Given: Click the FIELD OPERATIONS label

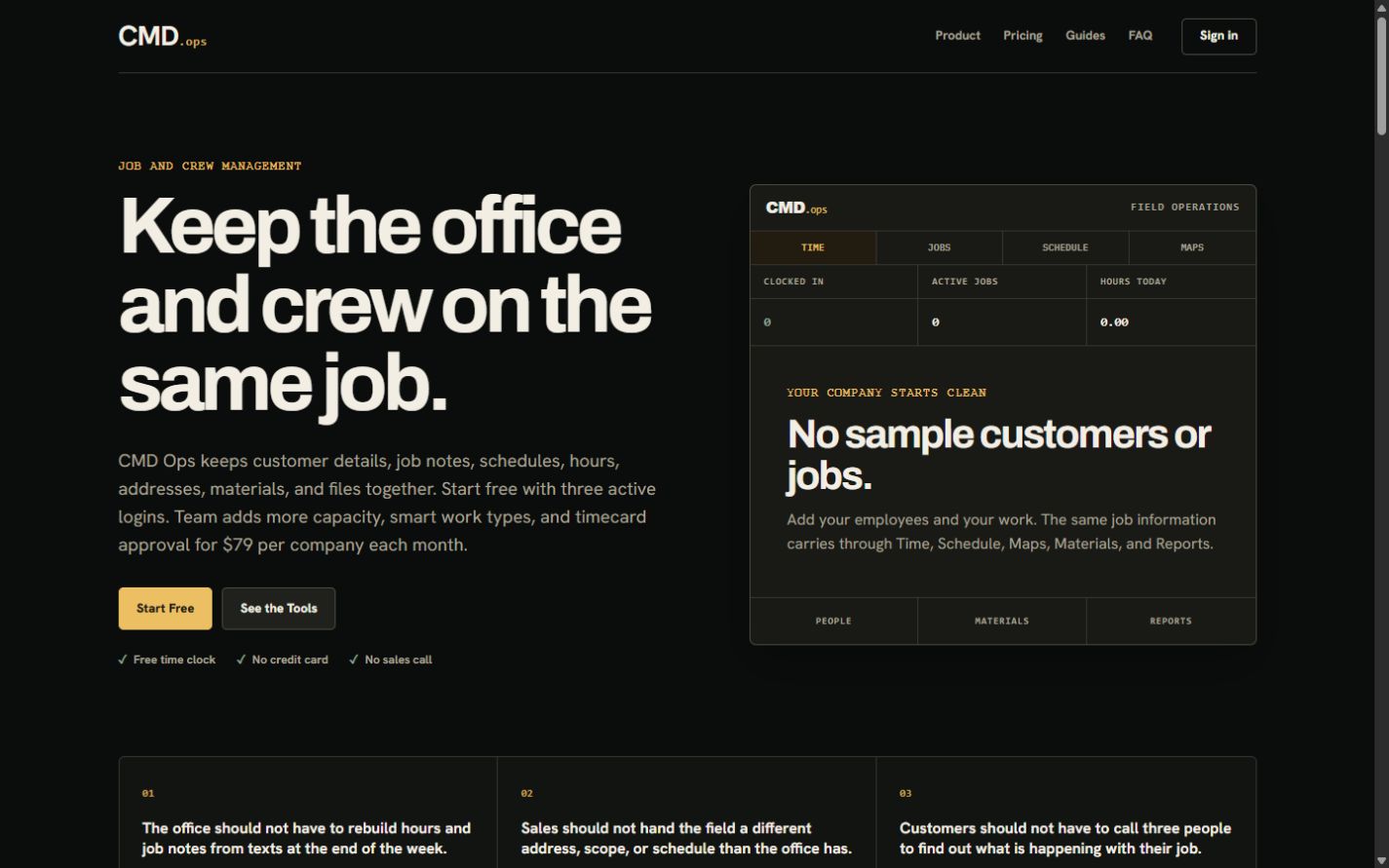Looking at the screenshot, I should [1184, 207].
